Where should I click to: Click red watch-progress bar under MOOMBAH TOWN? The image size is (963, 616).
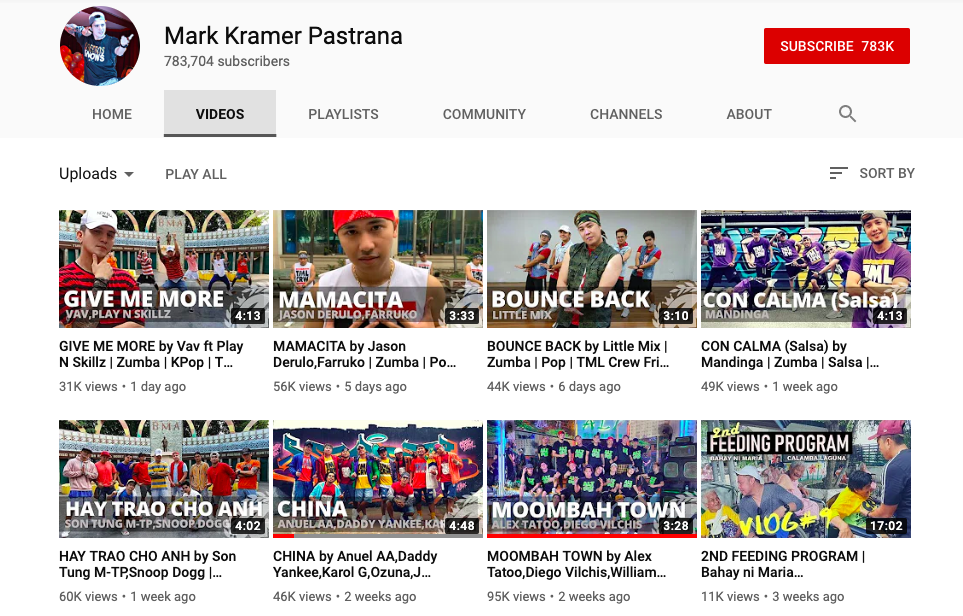point(592,536)
